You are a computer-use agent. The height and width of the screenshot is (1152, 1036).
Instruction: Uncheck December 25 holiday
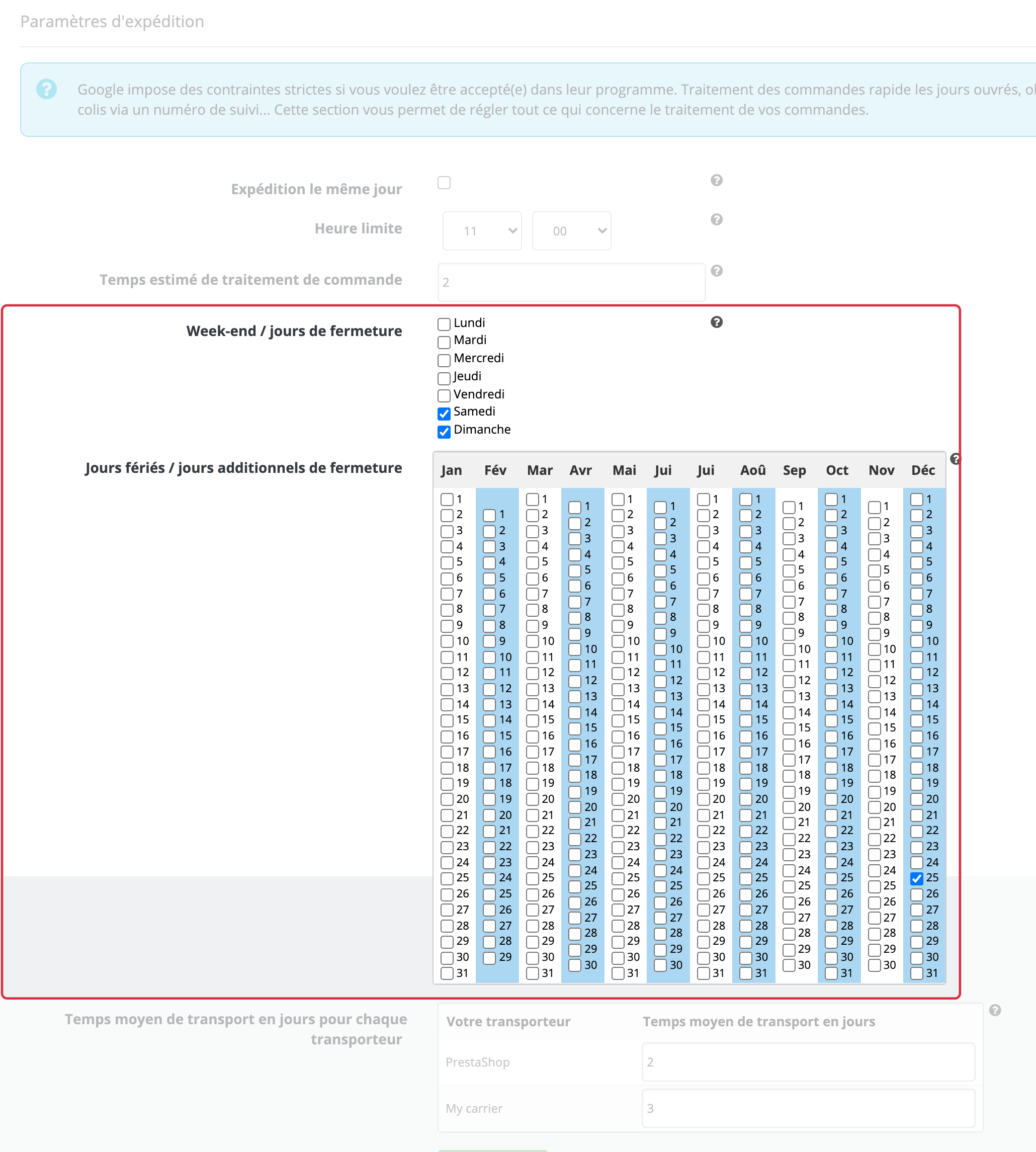tap(916, 879)
